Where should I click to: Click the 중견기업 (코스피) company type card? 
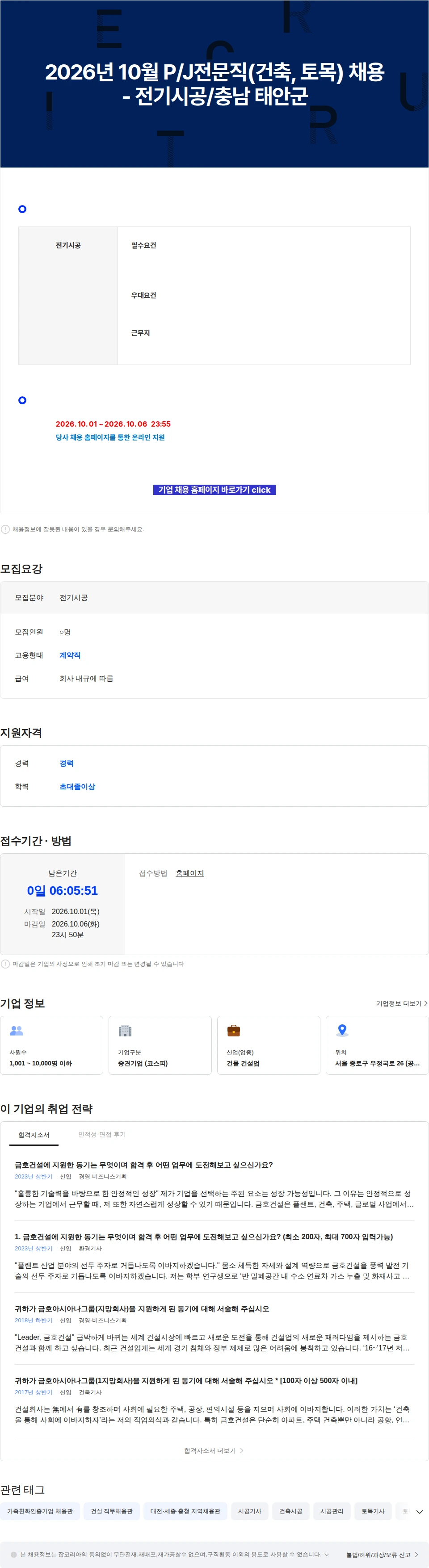click(160, 1045)
